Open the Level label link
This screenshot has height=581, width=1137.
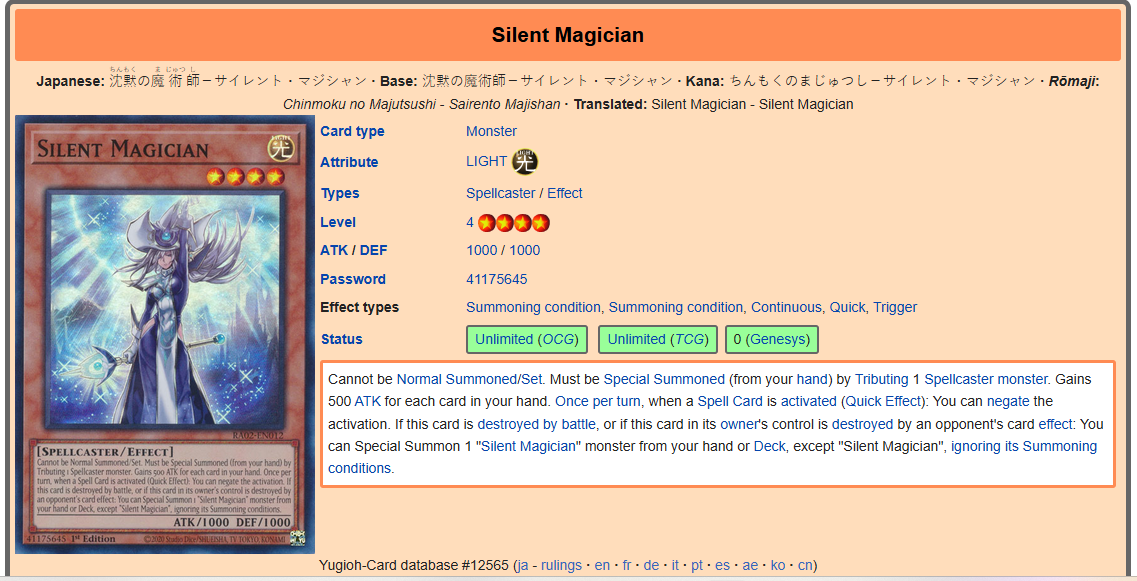(338, 223)
